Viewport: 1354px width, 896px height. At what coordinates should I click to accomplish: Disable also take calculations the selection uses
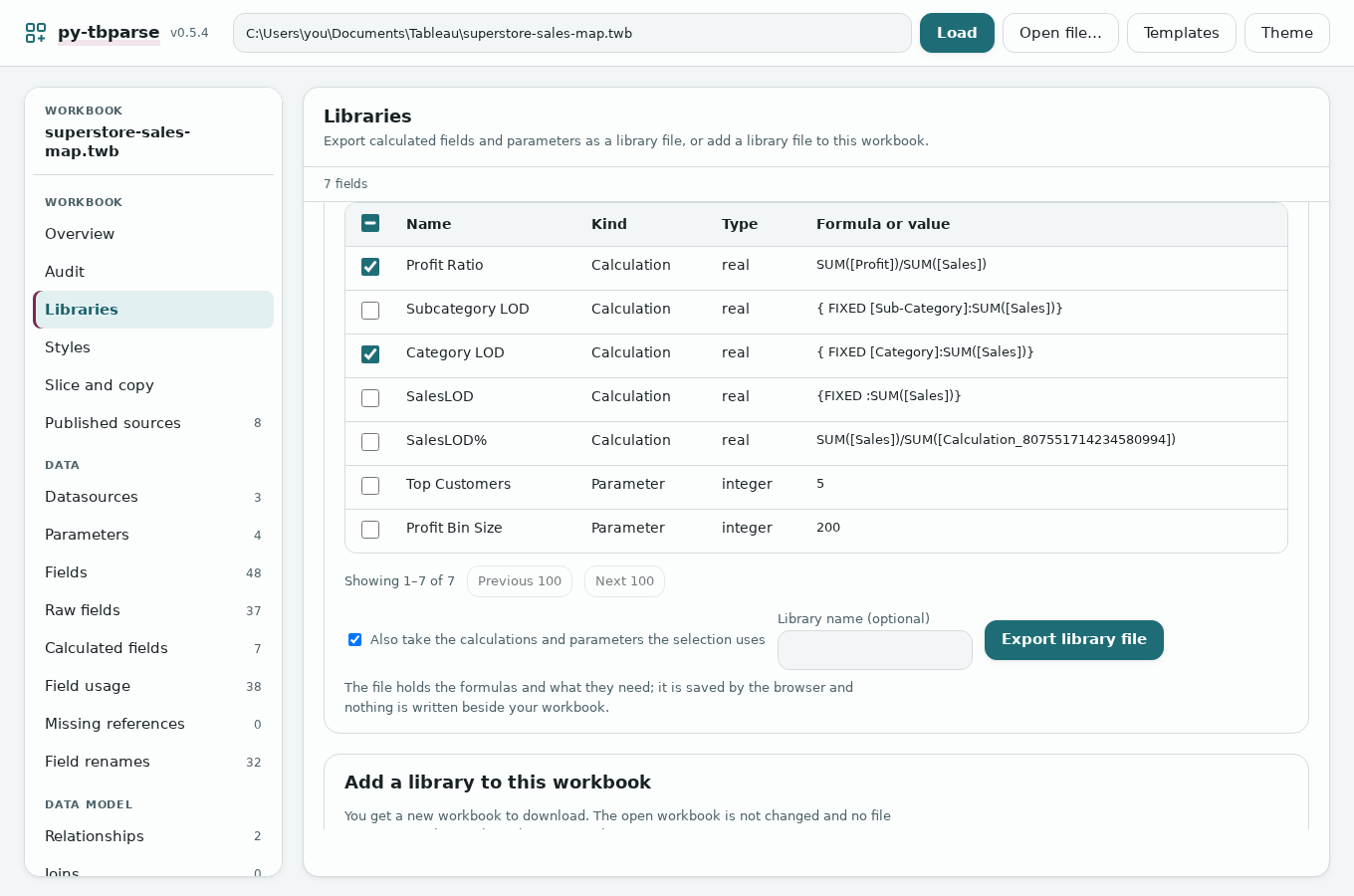[x=354, y=639]
